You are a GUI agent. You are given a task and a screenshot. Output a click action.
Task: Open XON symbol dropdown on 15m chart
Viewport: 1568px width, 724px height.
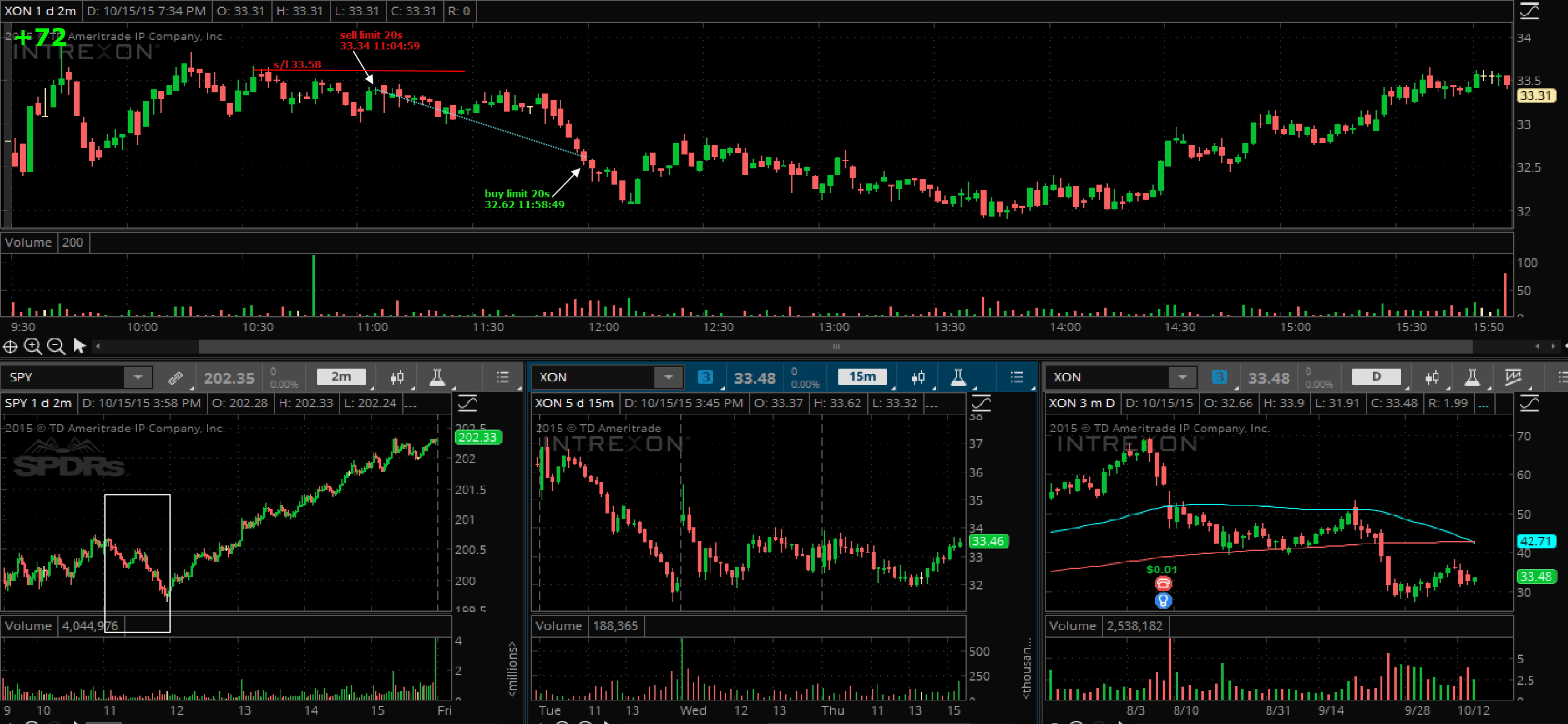[668, 378]
